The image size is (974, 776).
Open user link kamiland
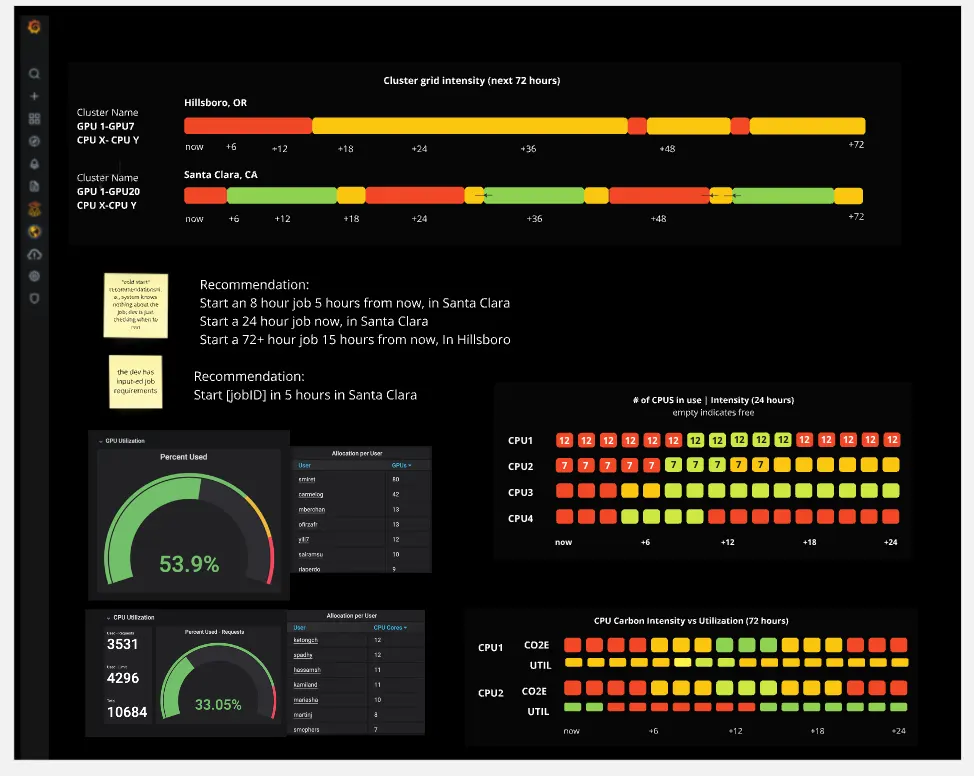point(305,685)
